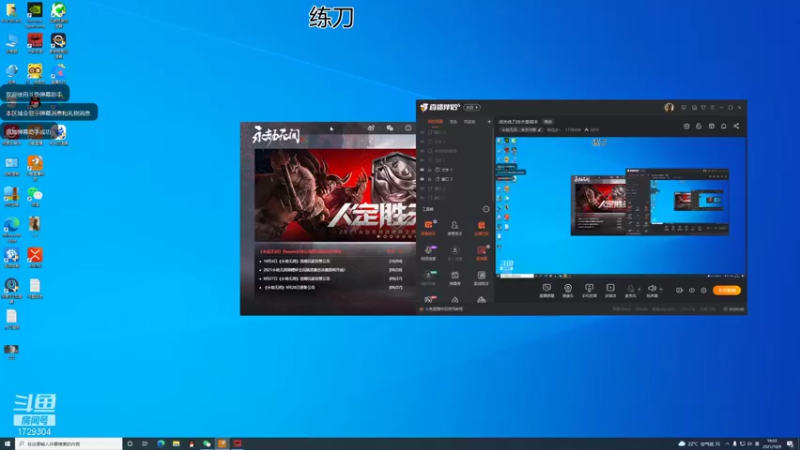Click the message icon in Douyu title bar

pyautogui.click(x=684, y=108)
